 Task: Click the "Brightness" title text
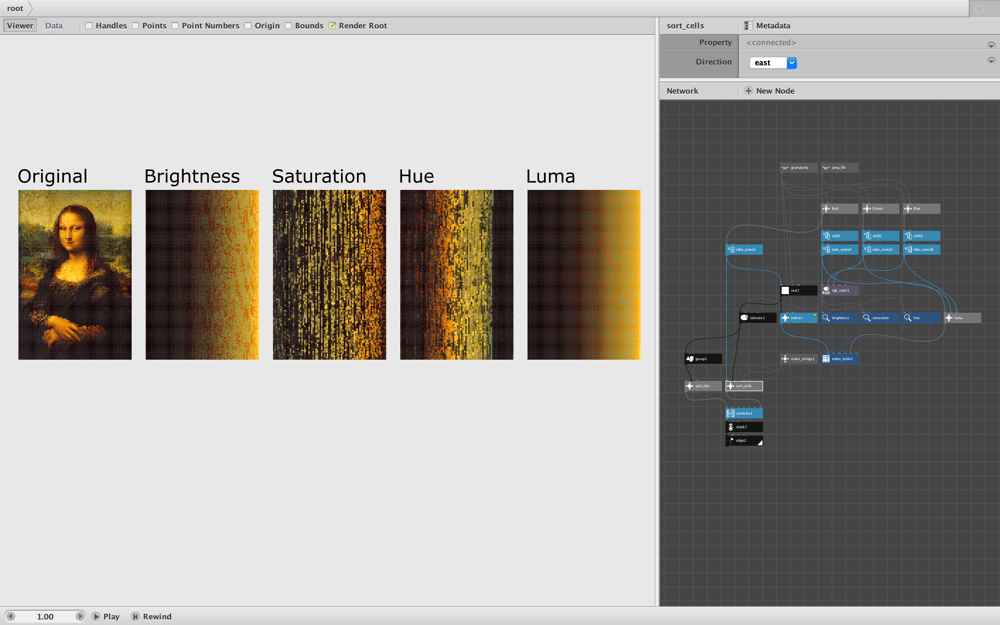(192, 176)
